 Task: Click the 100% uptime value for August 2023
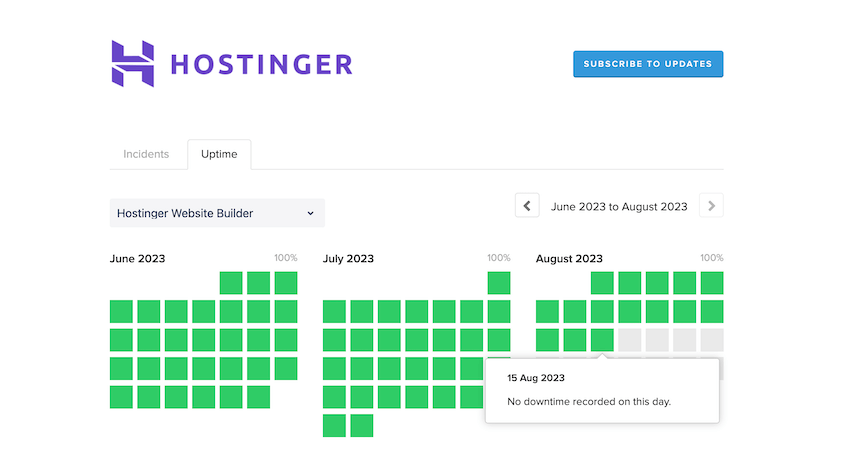point(711,258)
